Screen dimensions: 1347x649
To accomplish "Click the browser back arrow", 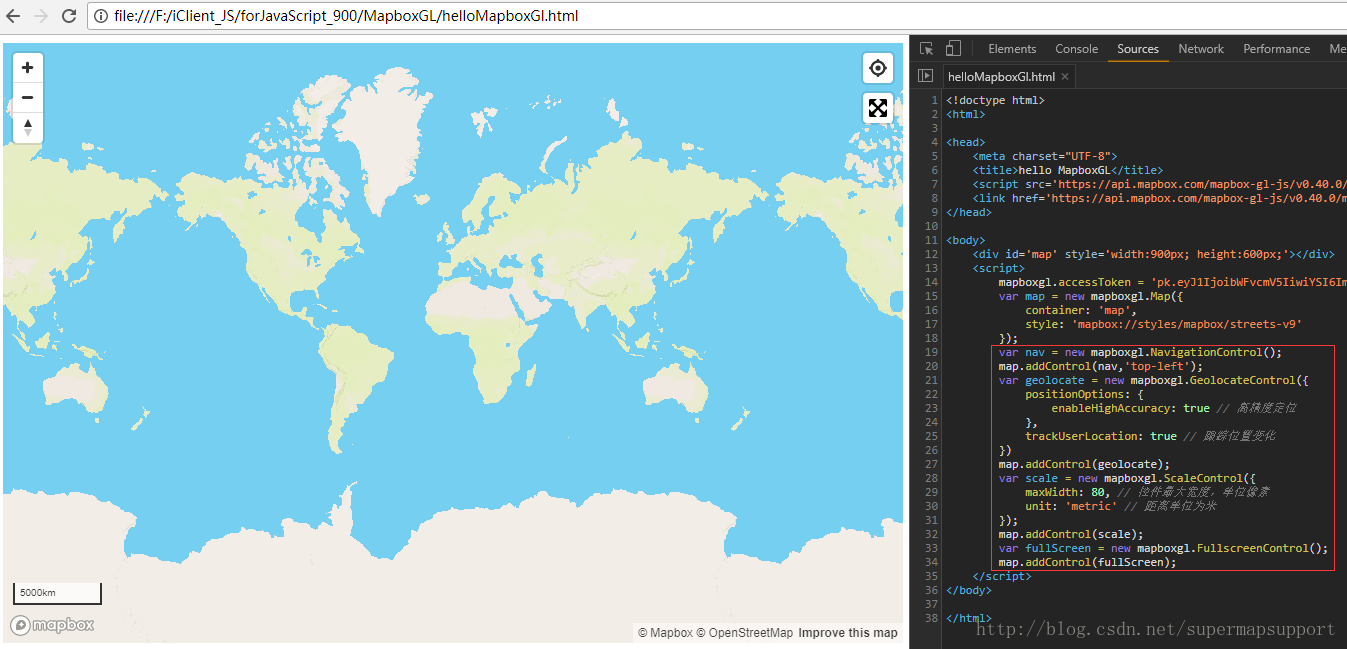I will [14, 16].
